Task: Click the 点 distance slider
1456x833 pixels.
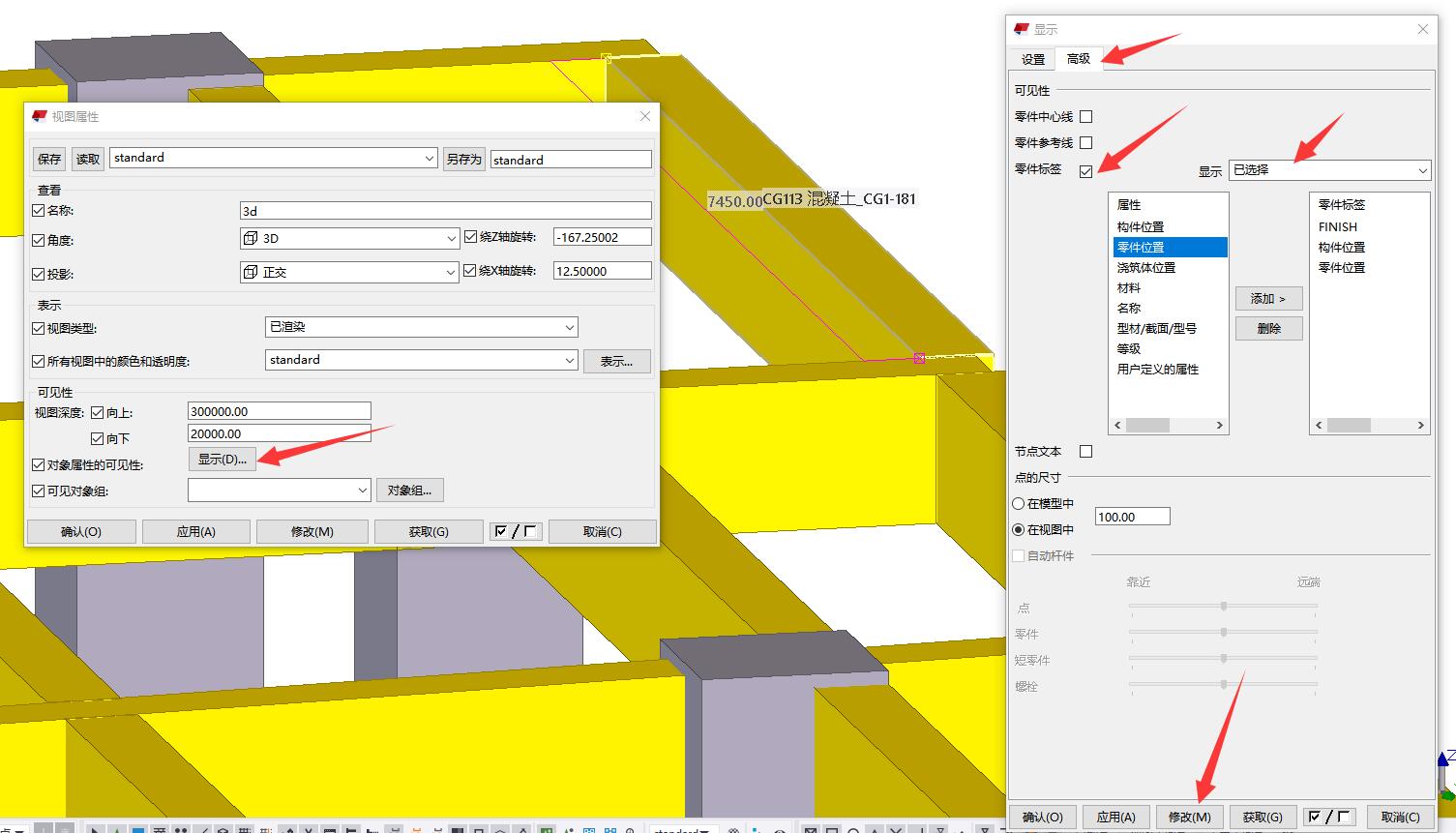Action: [x=1224, y=607]
